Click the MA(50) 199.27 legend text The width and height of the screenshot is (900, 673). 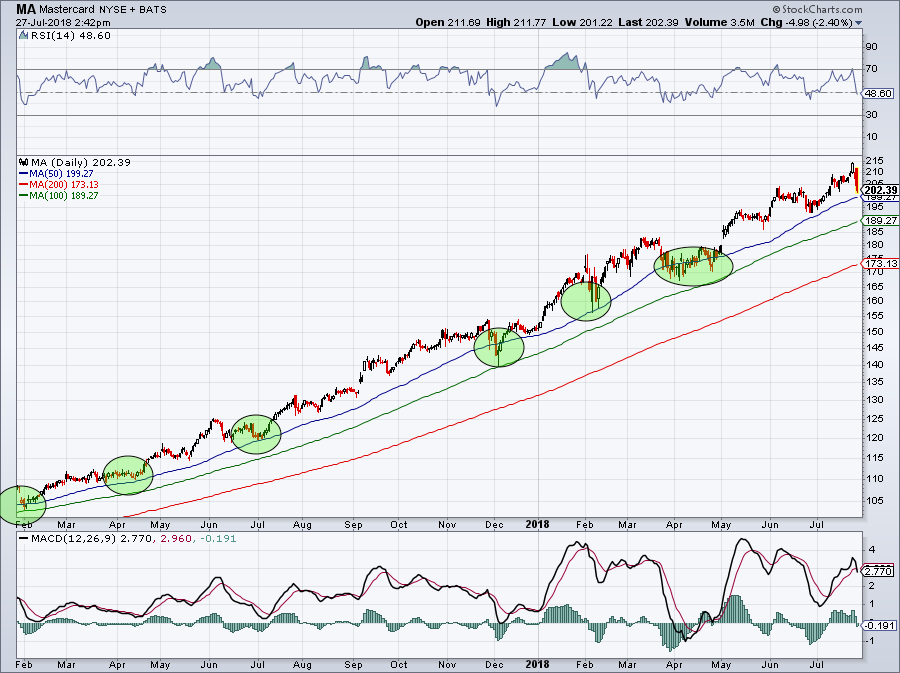click(x=61, y=173)
